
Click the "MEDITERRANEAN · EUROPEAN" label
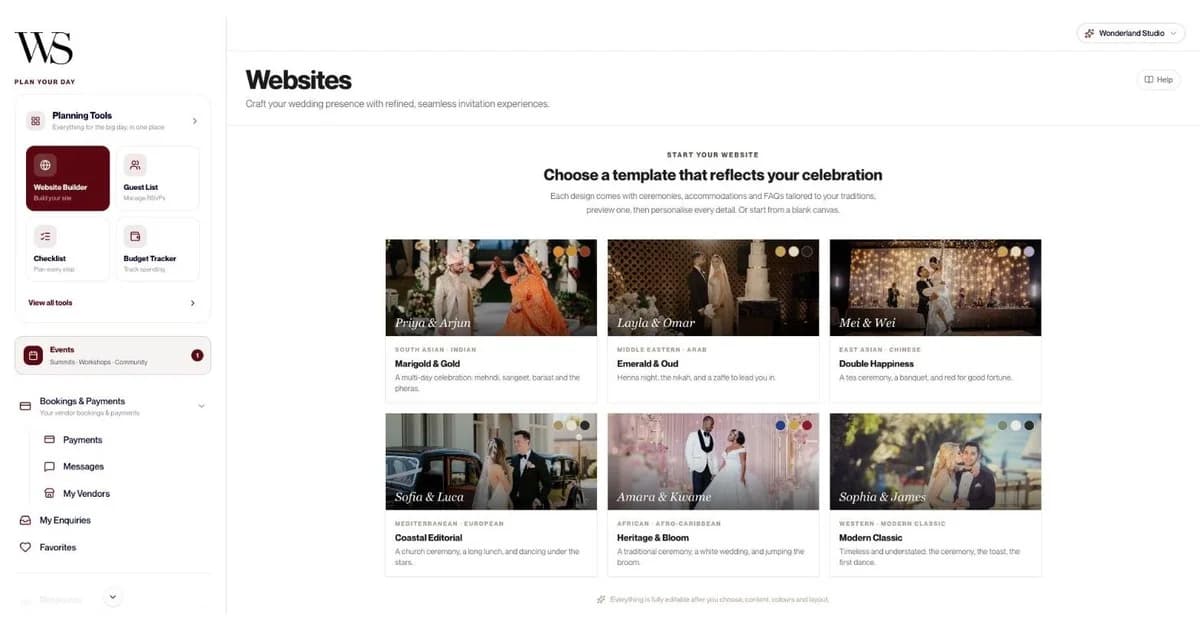[450, 524]
